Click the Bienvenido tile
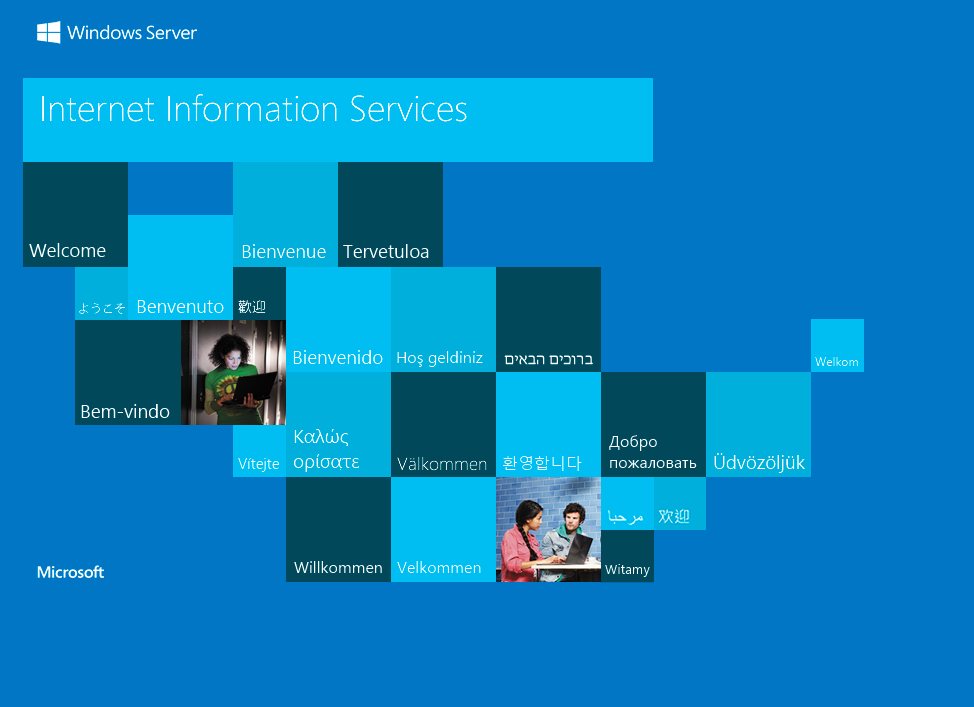 pyautogui.click(x=338, y=320)
